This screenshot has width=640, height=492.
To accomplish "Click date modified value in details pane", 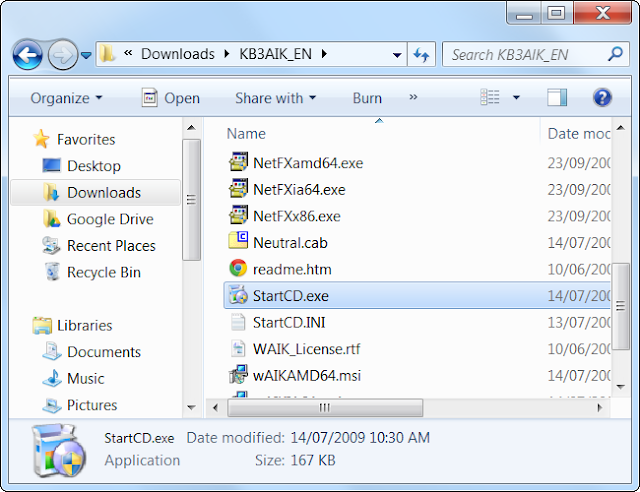I will [x=360, y=438].
